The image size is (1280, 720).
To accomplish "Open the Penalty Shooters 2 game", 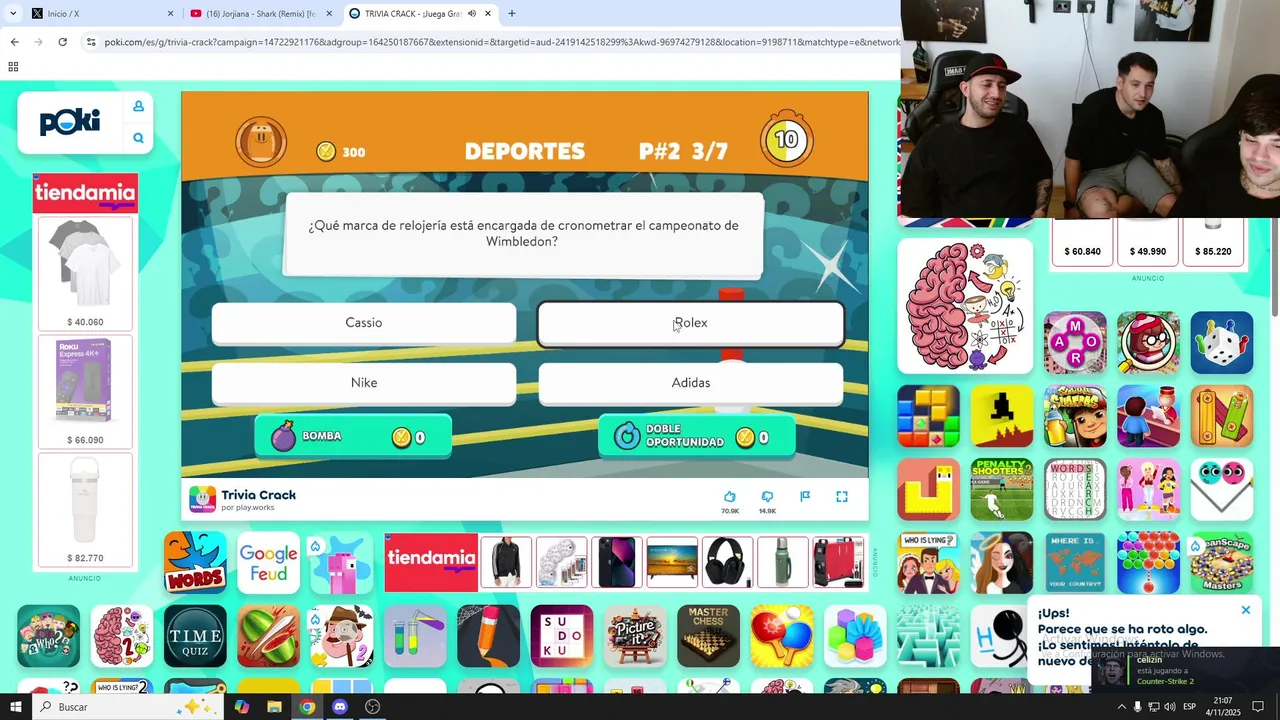I will [1001, 489].
